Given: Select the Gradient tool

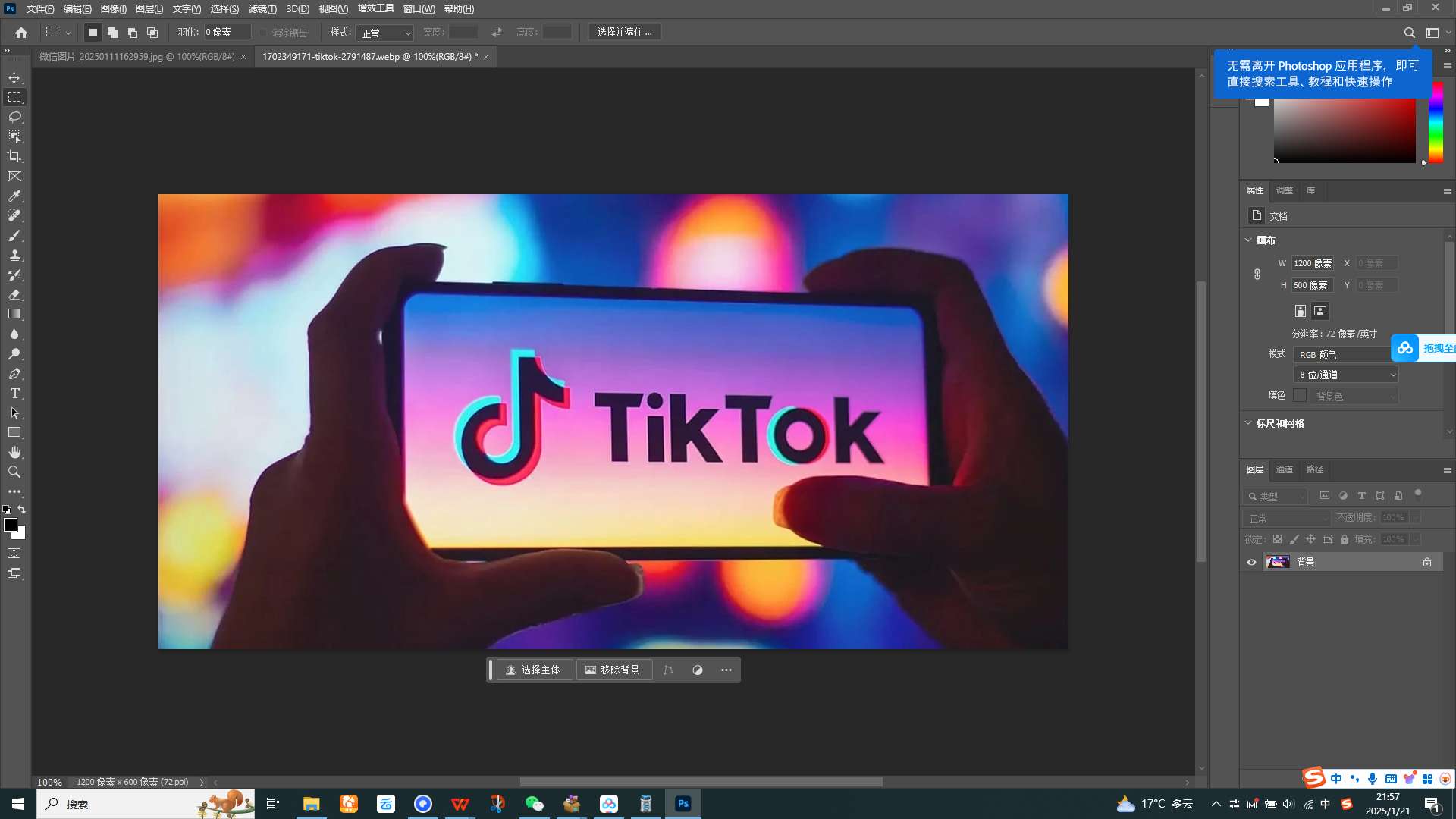Looking at the screenshot, I should [14, 314].
